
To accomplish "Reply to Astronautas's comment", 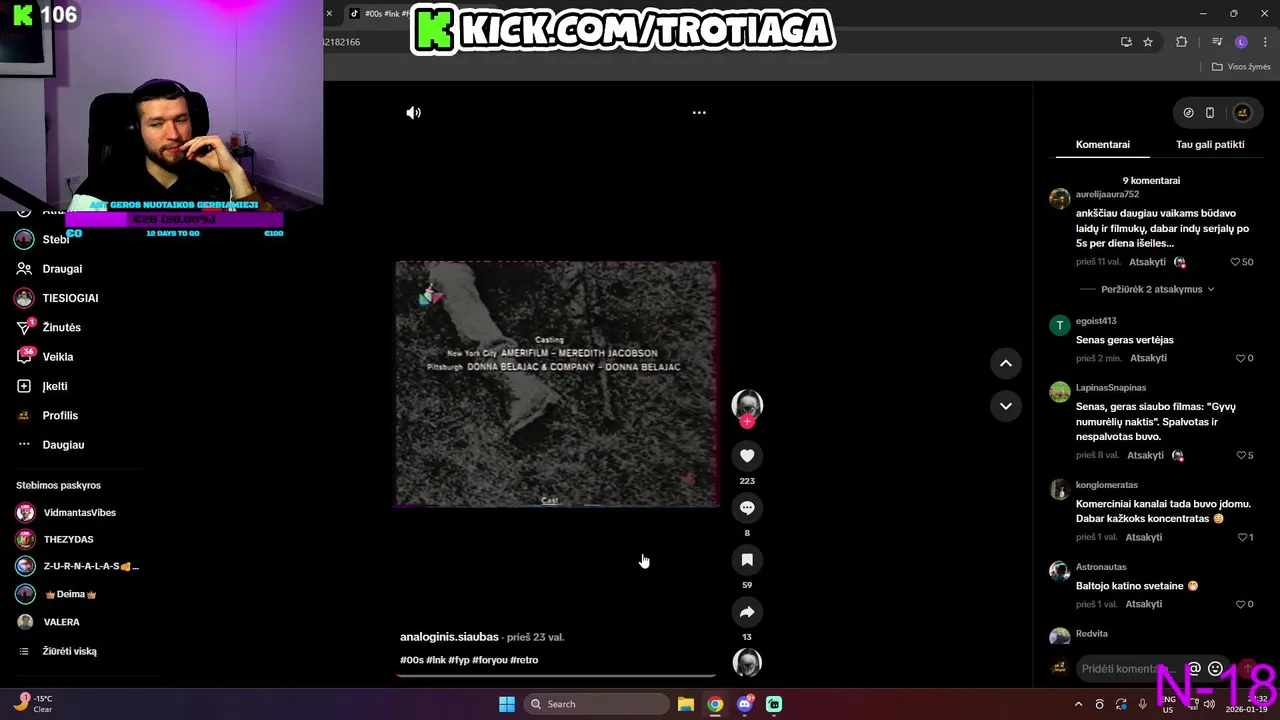I will [1143, 604].
